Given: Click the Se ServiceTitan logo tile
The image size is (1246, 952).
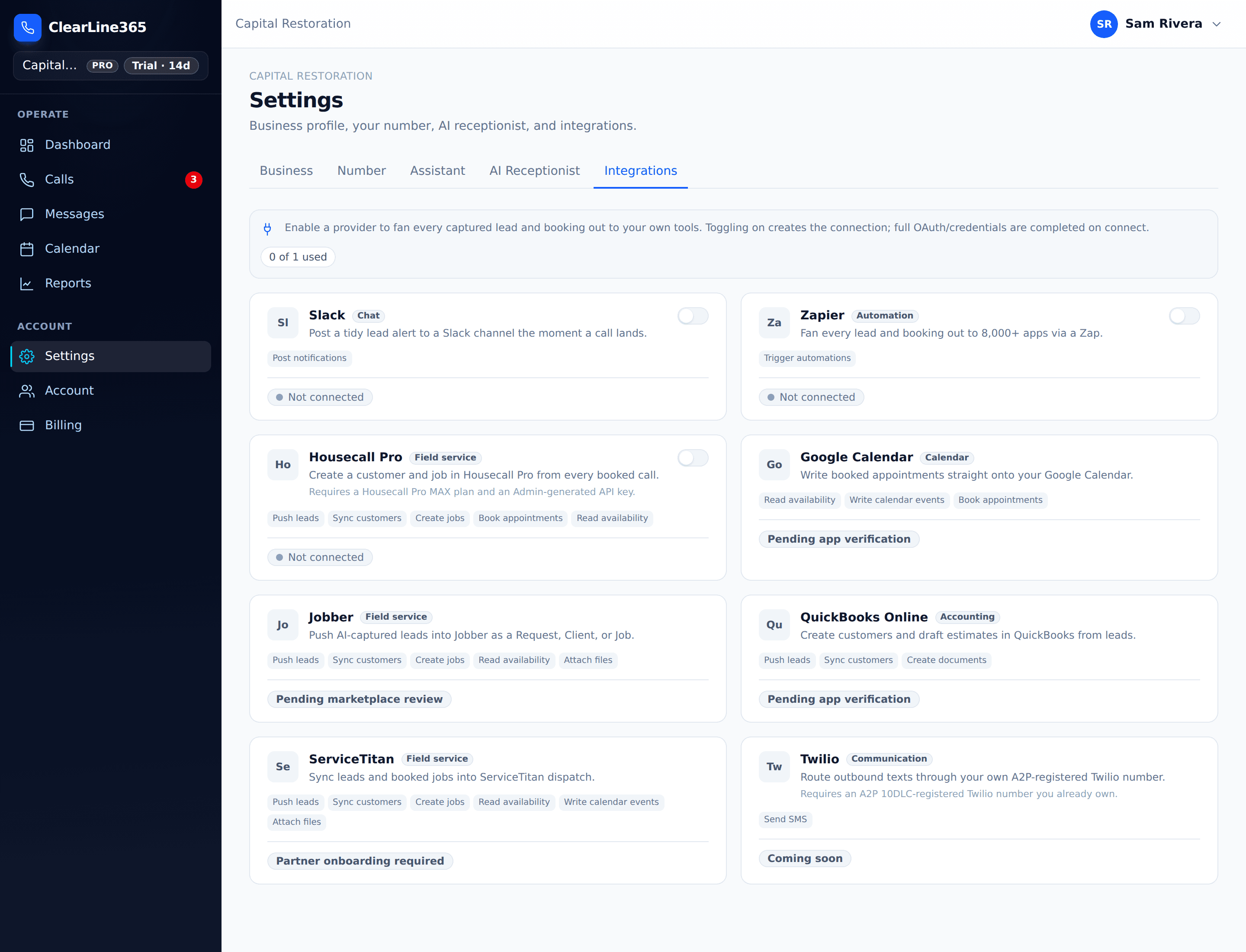Looking at the screenshot, I should coord(283,767).
